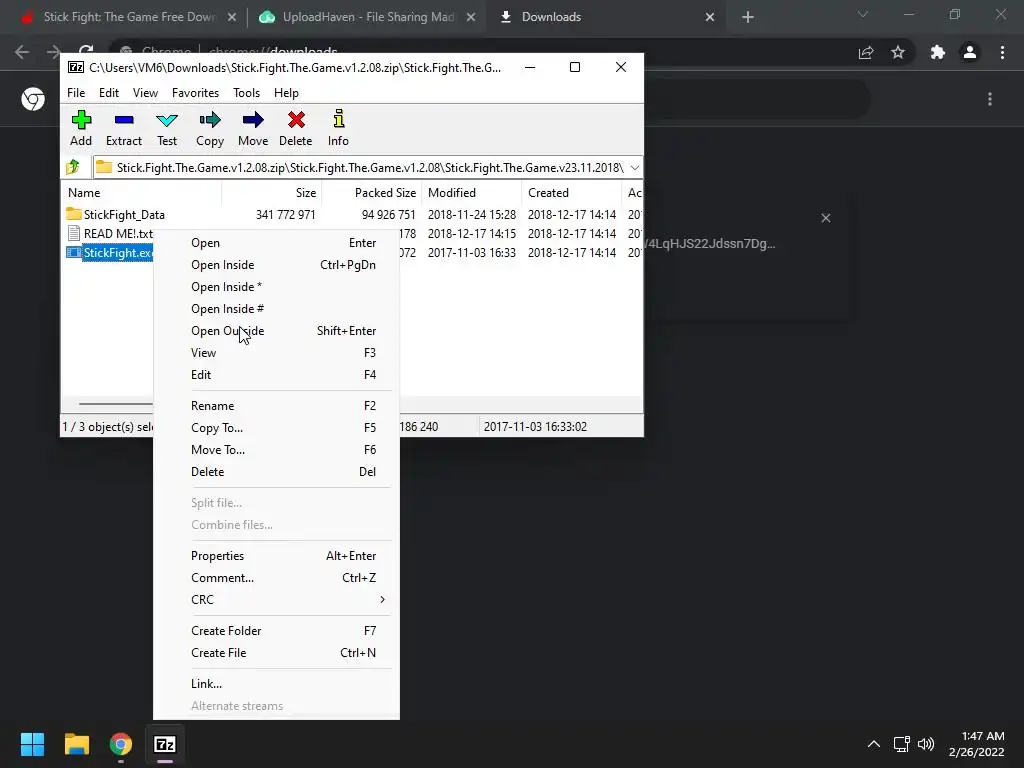
Task: Open volume control in tray
Action: (926, 744)
